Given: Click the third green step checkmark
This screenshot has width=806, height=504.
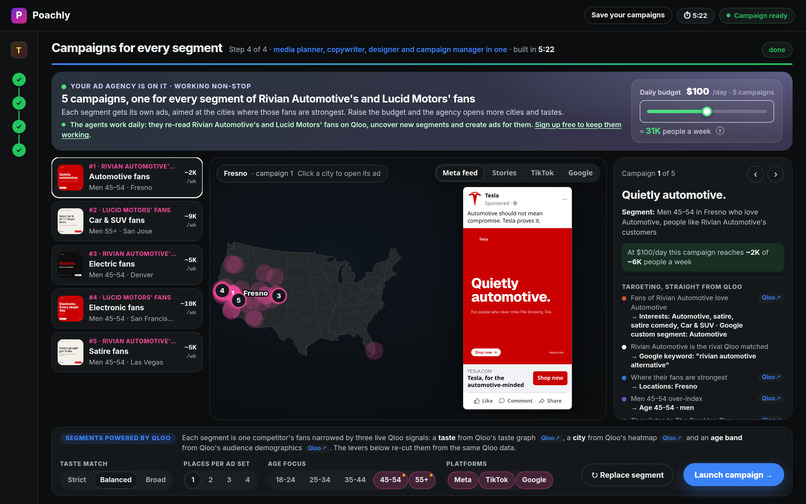Looking at the screenshot, I should click(x=19, y=127).
